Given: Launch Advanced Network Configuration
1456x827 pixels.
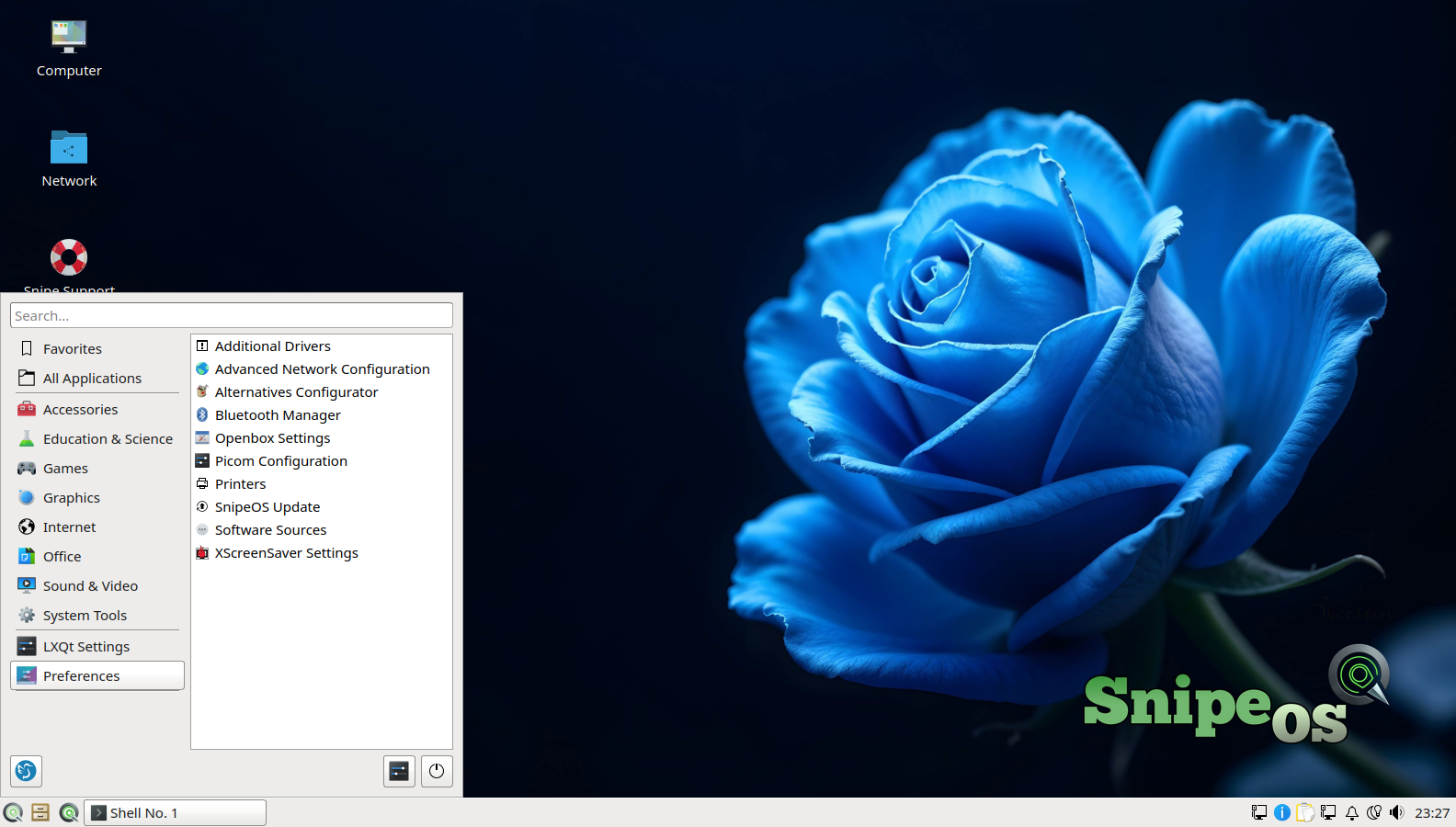Looking at the screenshot, I should coord(322,369).
